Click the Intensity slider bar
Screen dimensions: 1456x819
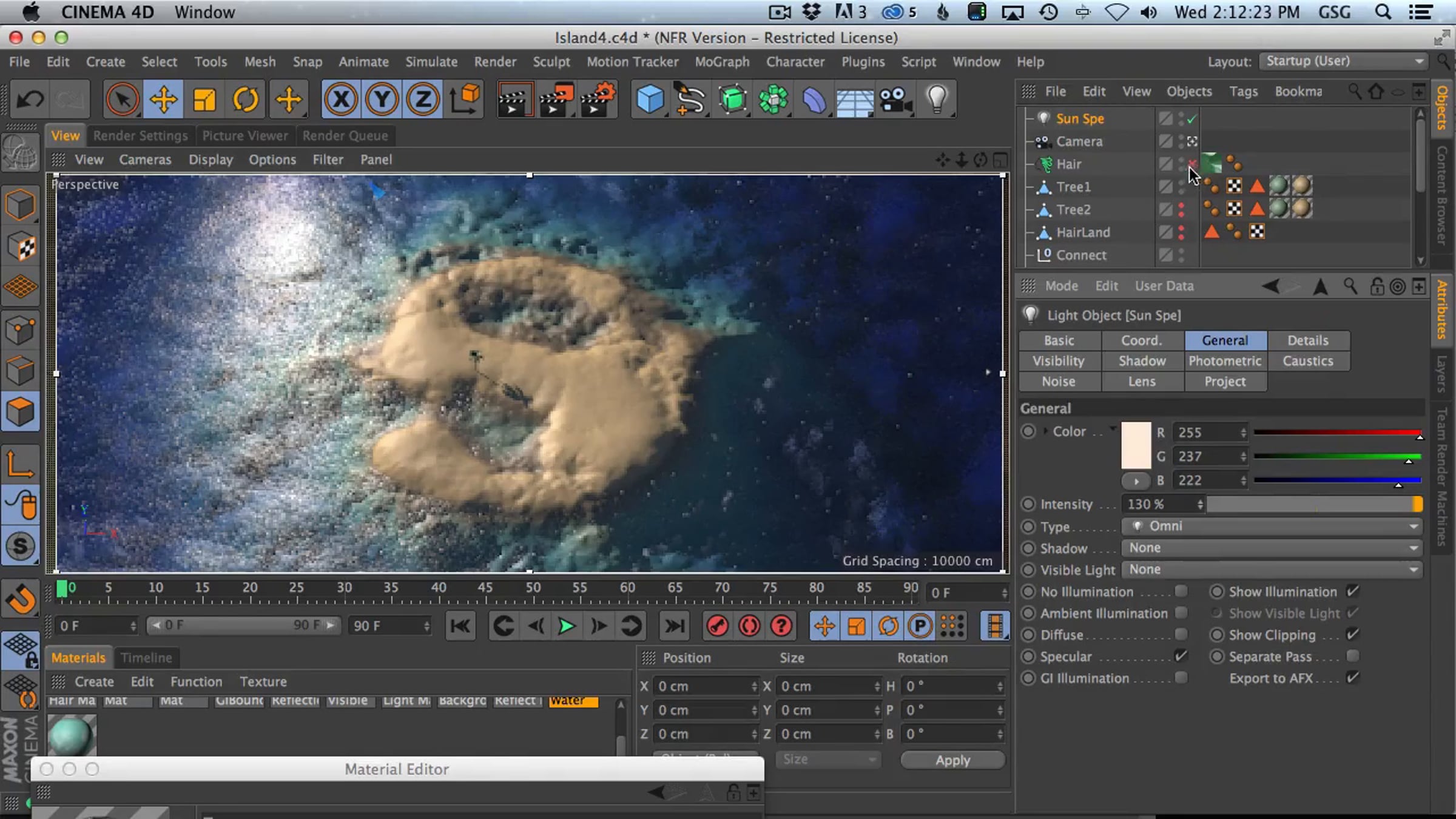[1314, 504]
